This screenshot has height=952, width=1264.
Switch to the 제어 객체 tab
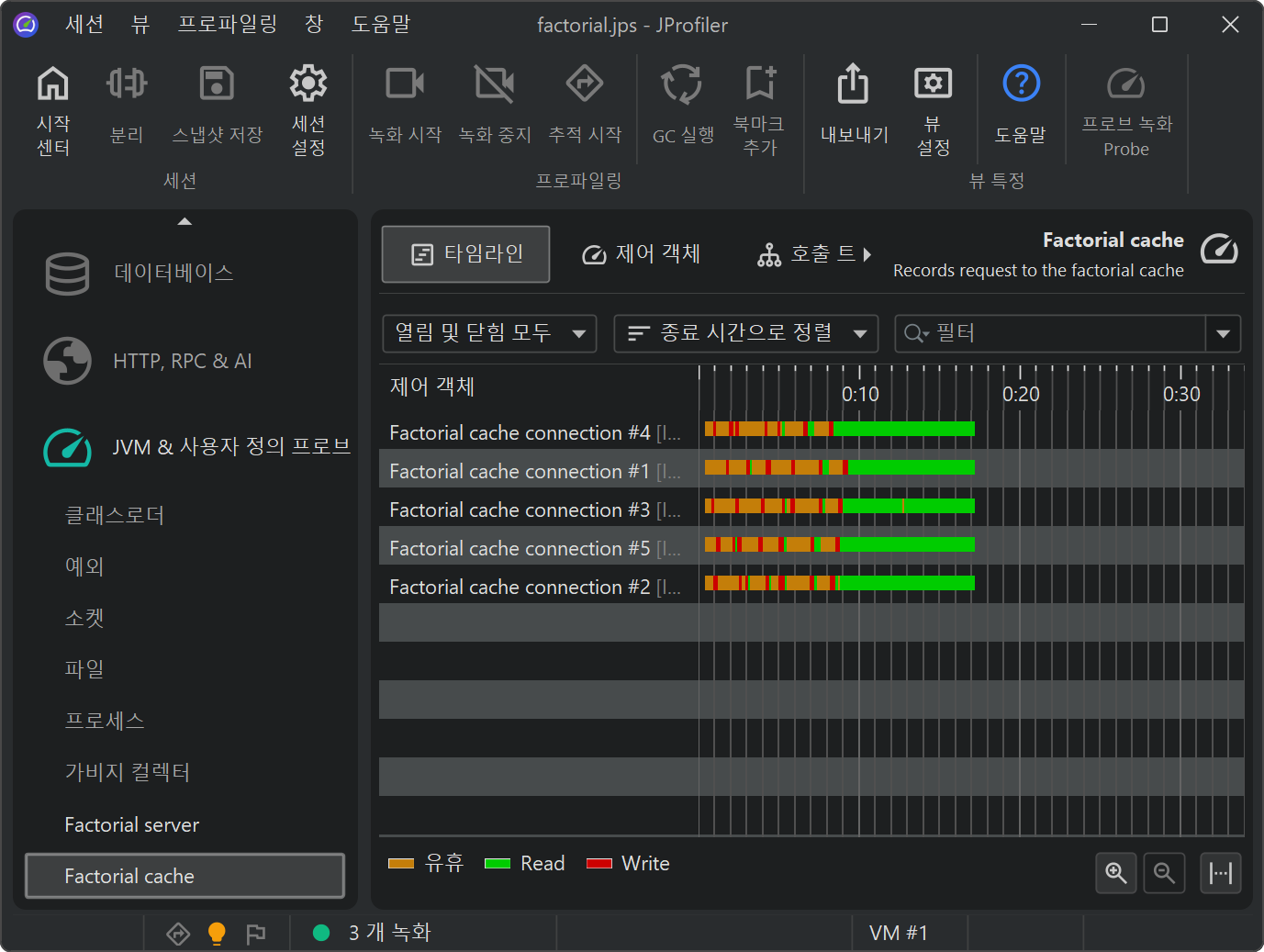click(x=642, y=254)
